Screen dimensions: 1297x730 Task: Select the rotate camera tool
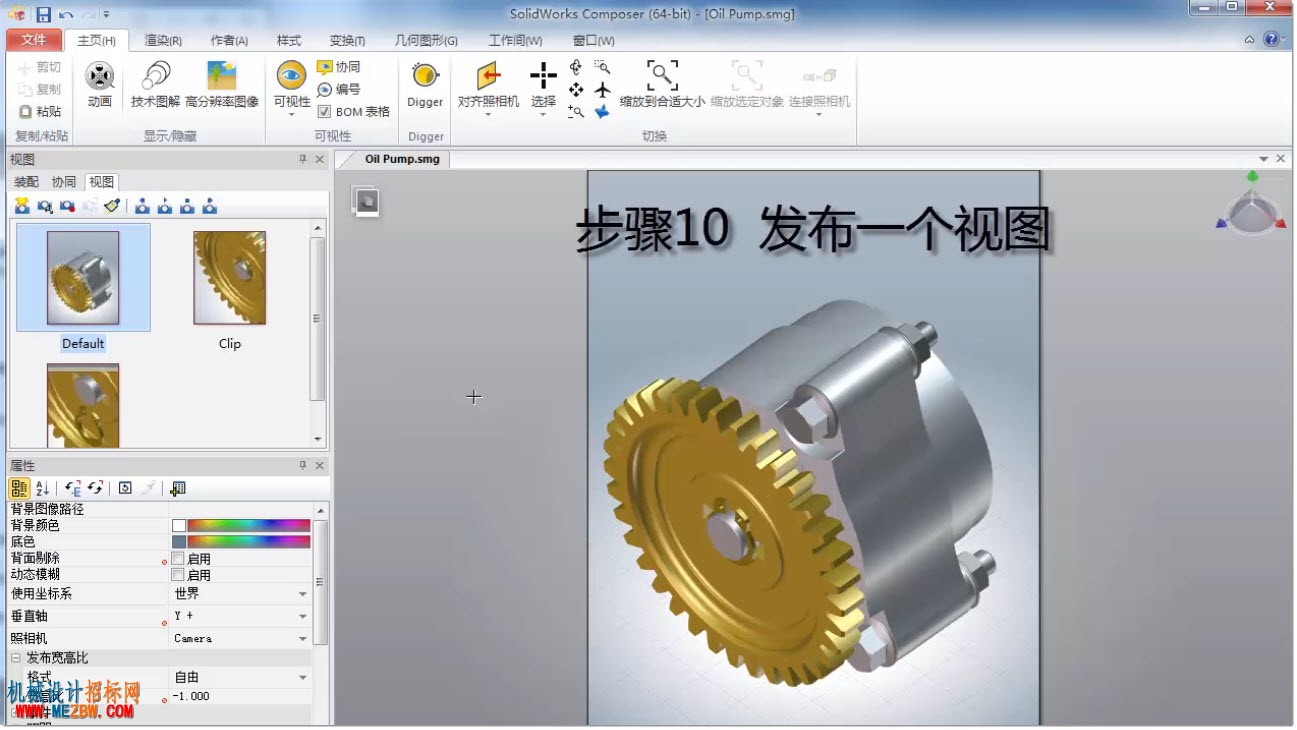[576, 67]
